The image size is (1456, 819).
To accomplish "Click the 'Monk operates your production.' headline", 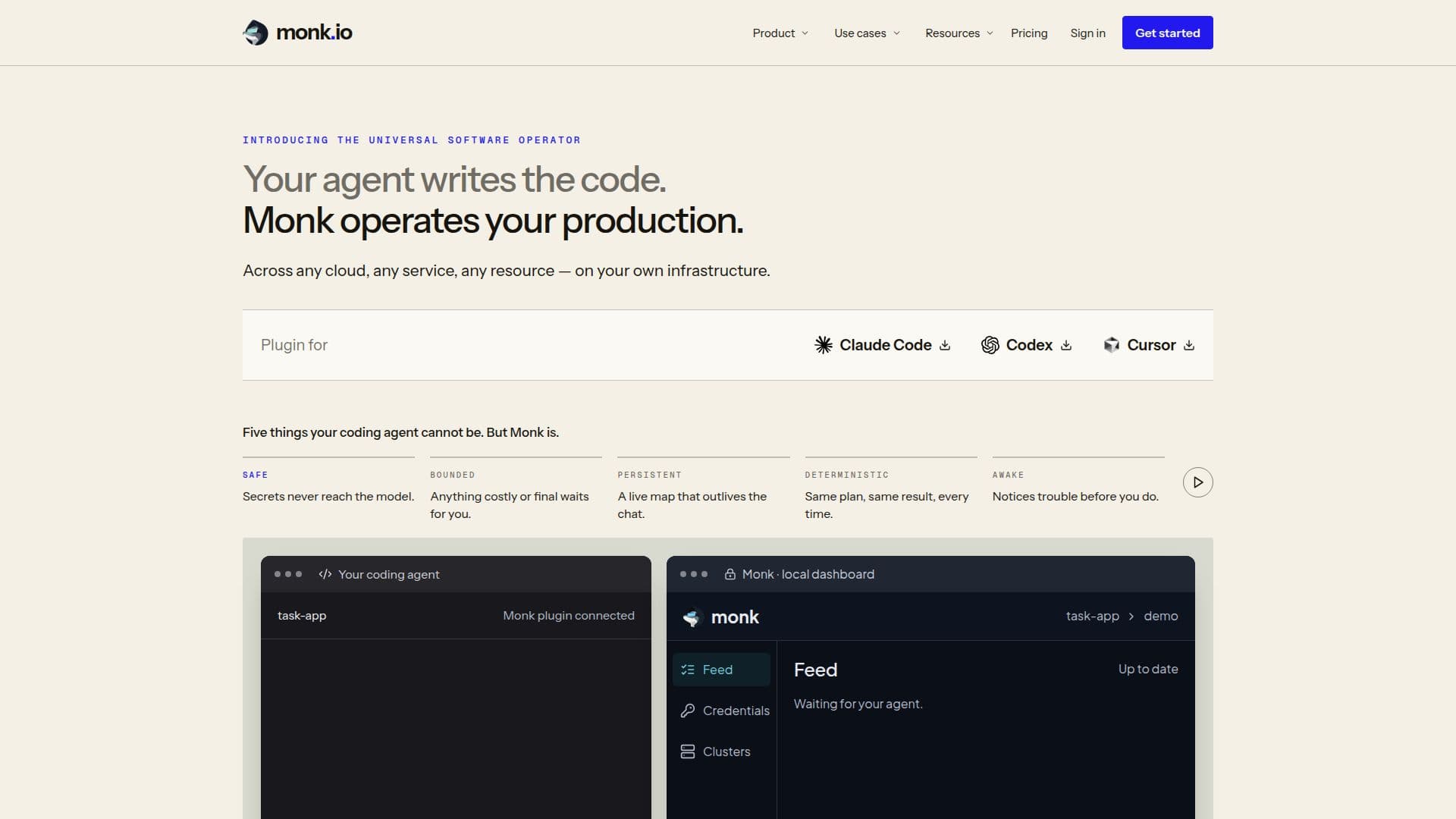I will [493, 221].
